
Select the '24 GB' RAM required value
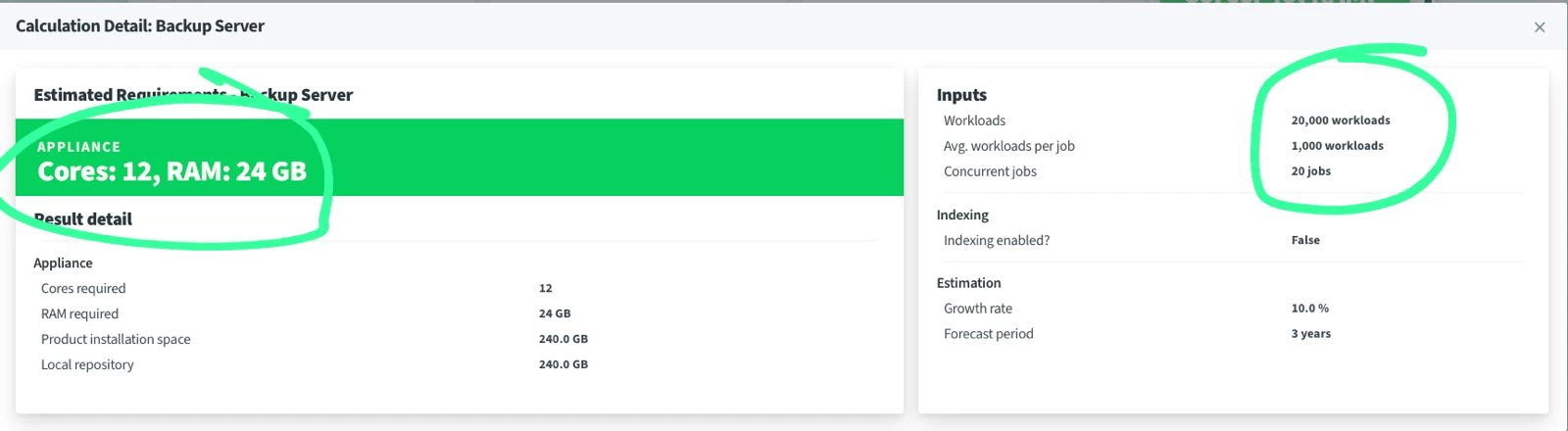click(555, 313)
